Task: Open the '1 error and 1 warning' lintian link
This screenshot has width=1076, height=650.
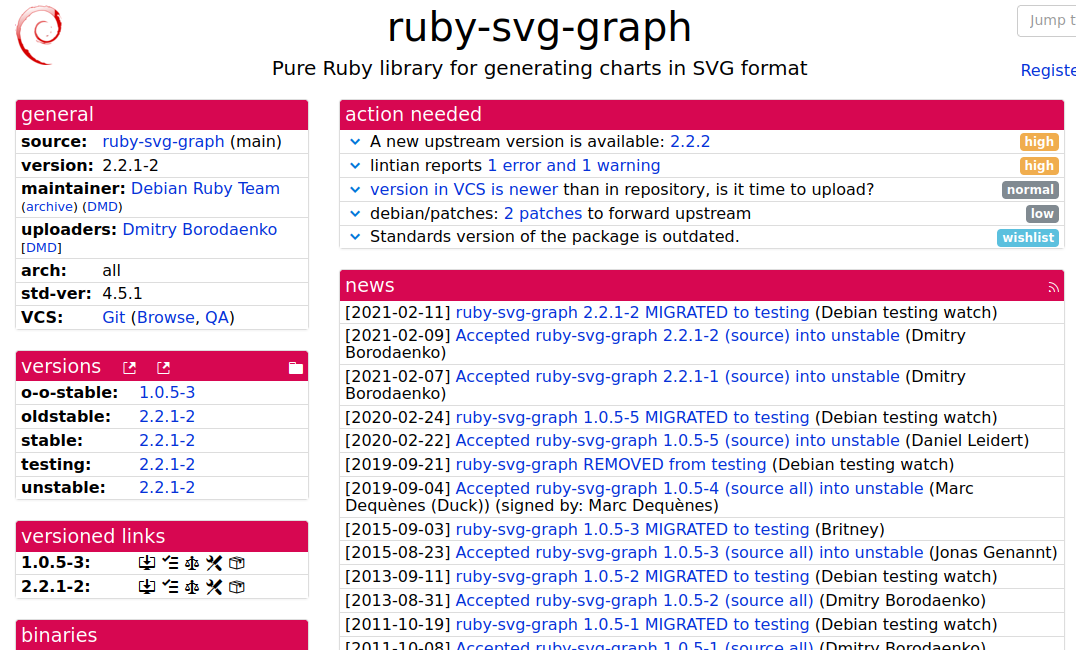Action: (x=574, y=165)
